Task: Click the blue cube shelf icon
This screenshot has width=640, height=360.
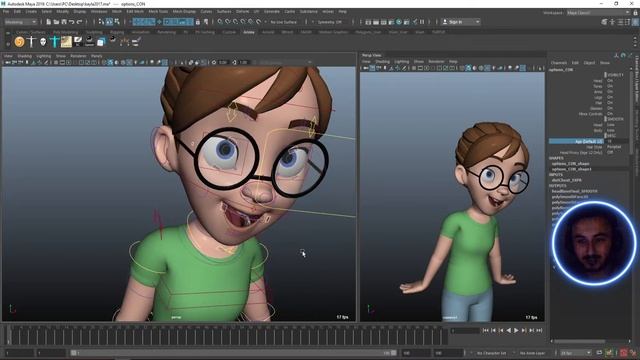Action: click(101, 41)
